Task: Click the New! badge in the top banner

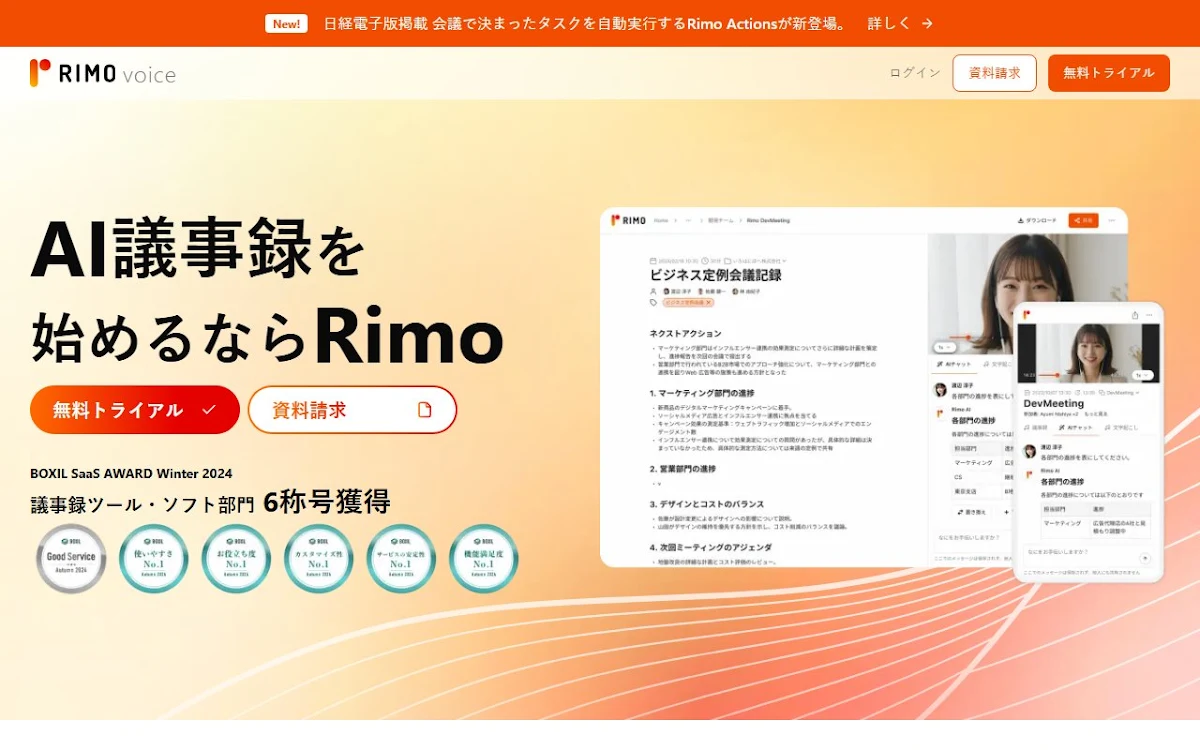Action: pos(286,23)
